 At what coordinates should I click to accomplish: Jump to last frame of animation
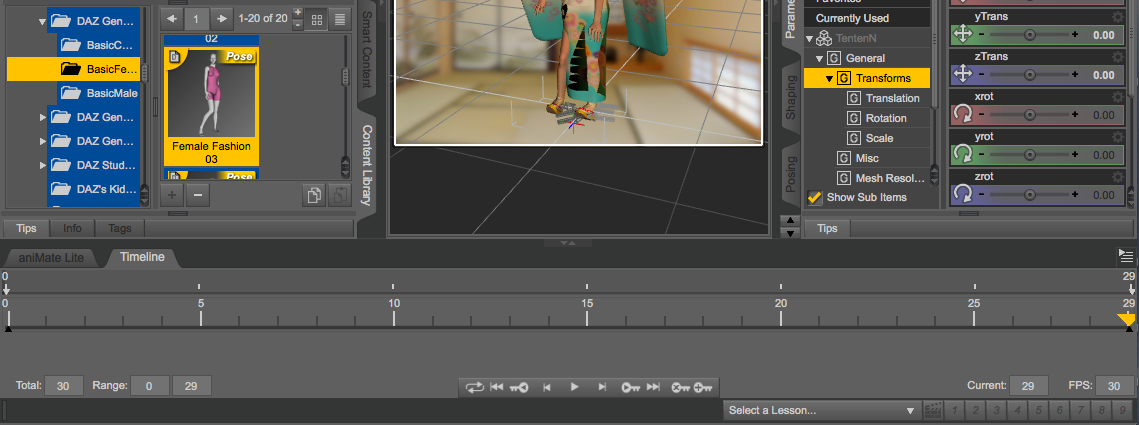pyautogui.click(x=653, y=387)
